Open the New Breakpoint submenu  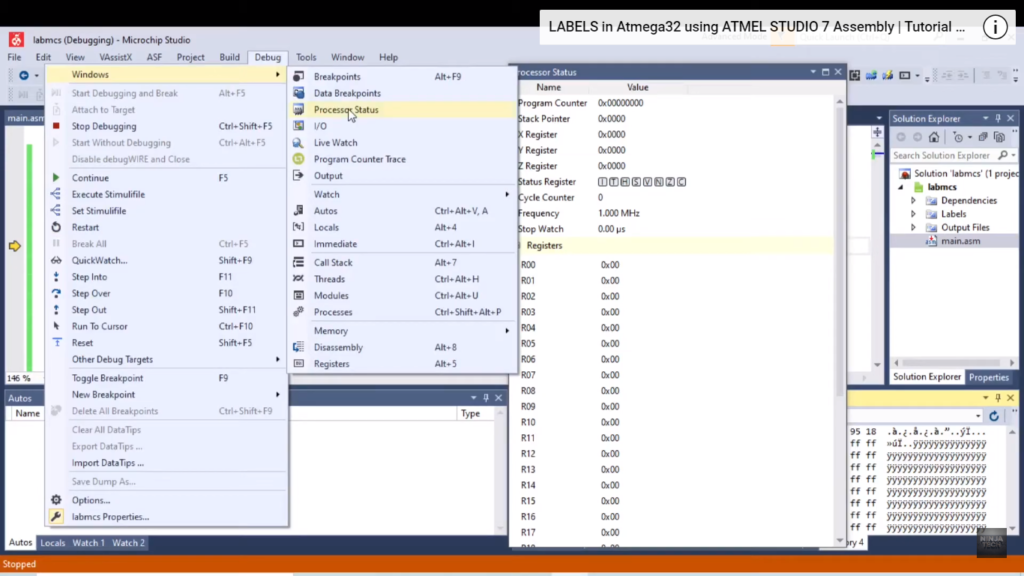tap(167, 394)
